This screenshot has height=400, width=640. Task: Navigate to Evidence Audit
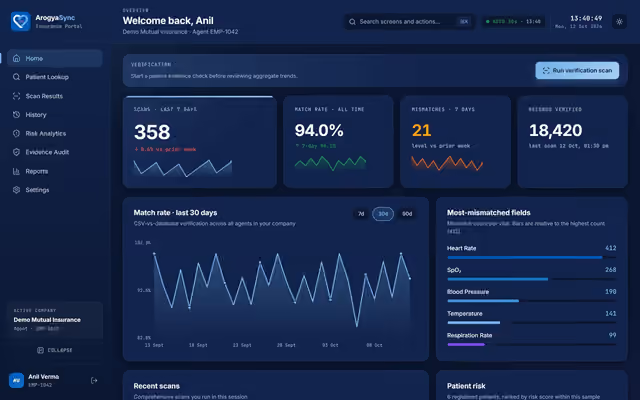55,152
